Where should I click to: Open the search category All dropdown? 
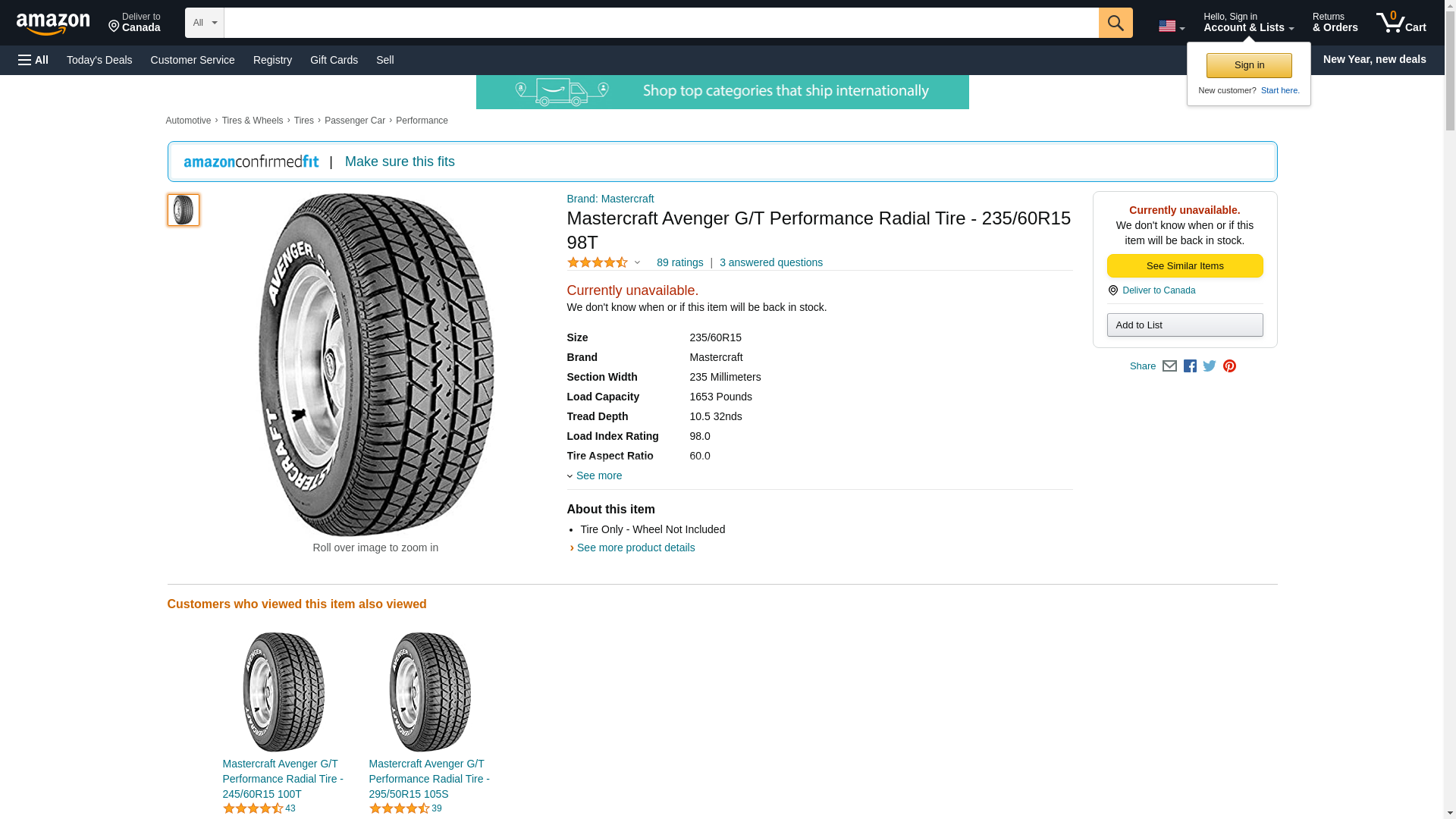[205, 23]
